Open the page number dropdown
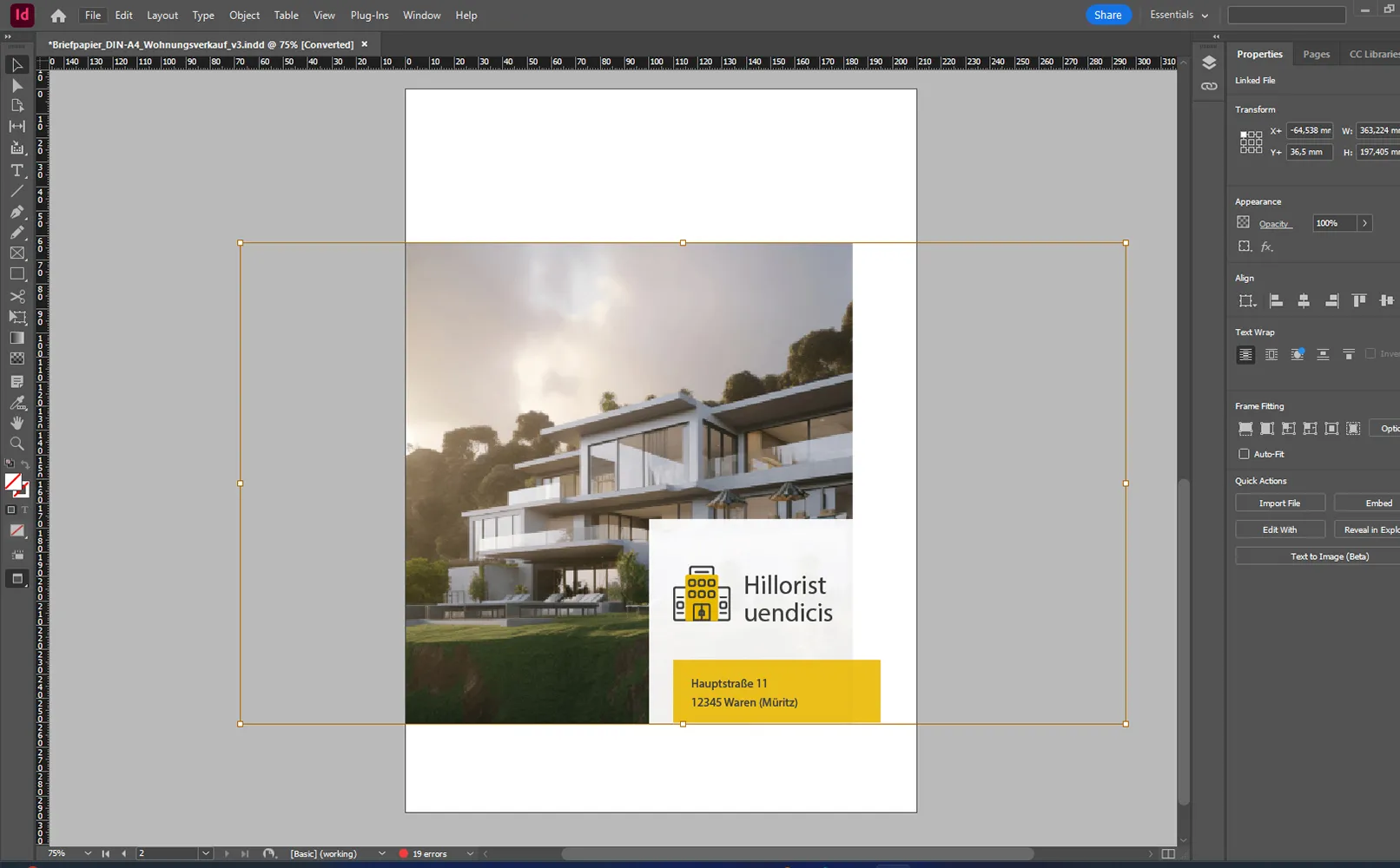 click(205, 853)
